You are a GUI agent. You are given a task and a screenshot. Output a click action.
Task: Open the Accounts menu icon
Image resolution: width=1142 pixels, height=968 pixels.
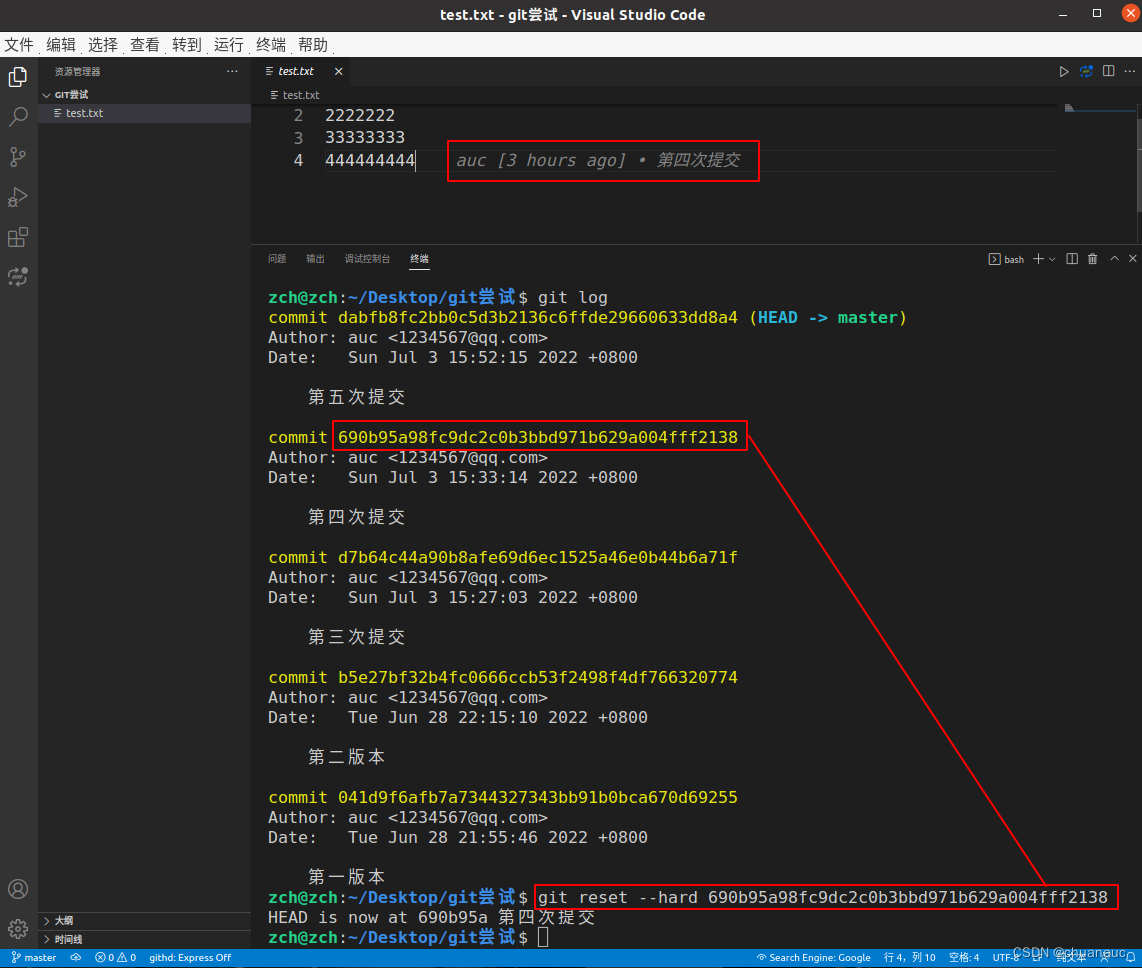coord(18,889)
